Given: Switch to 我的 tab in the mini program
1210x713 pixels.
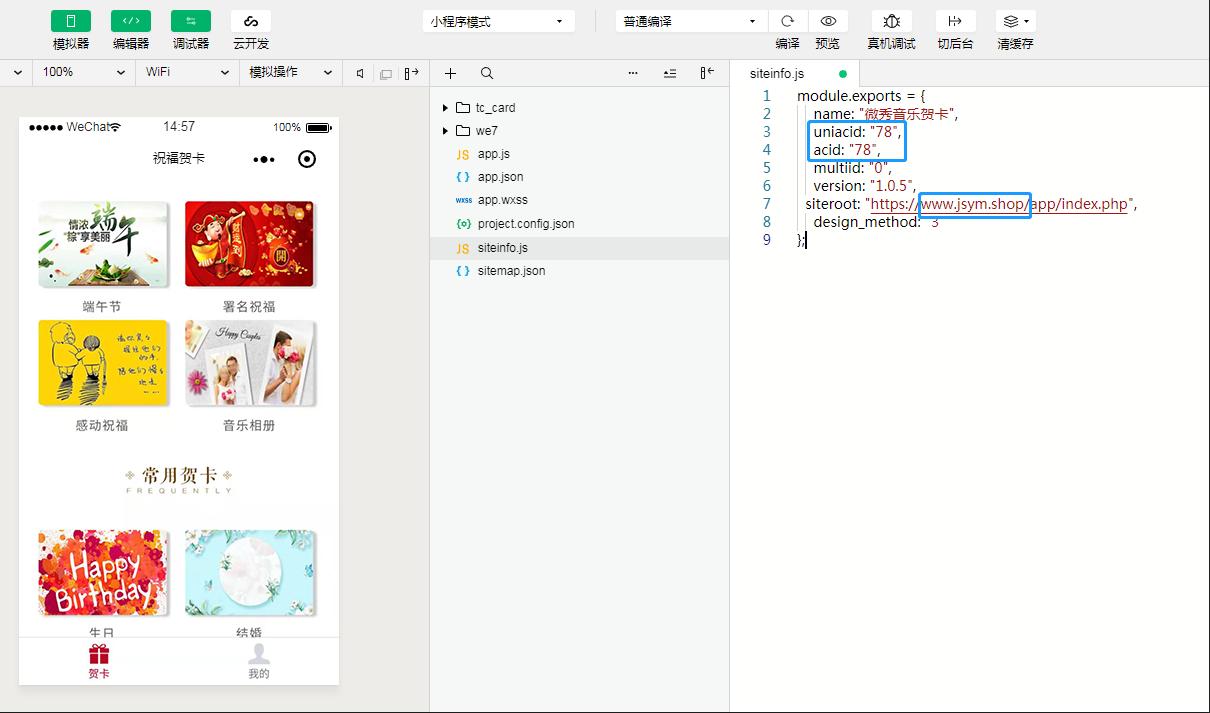Looking at the screenshot, I should 258,661.
